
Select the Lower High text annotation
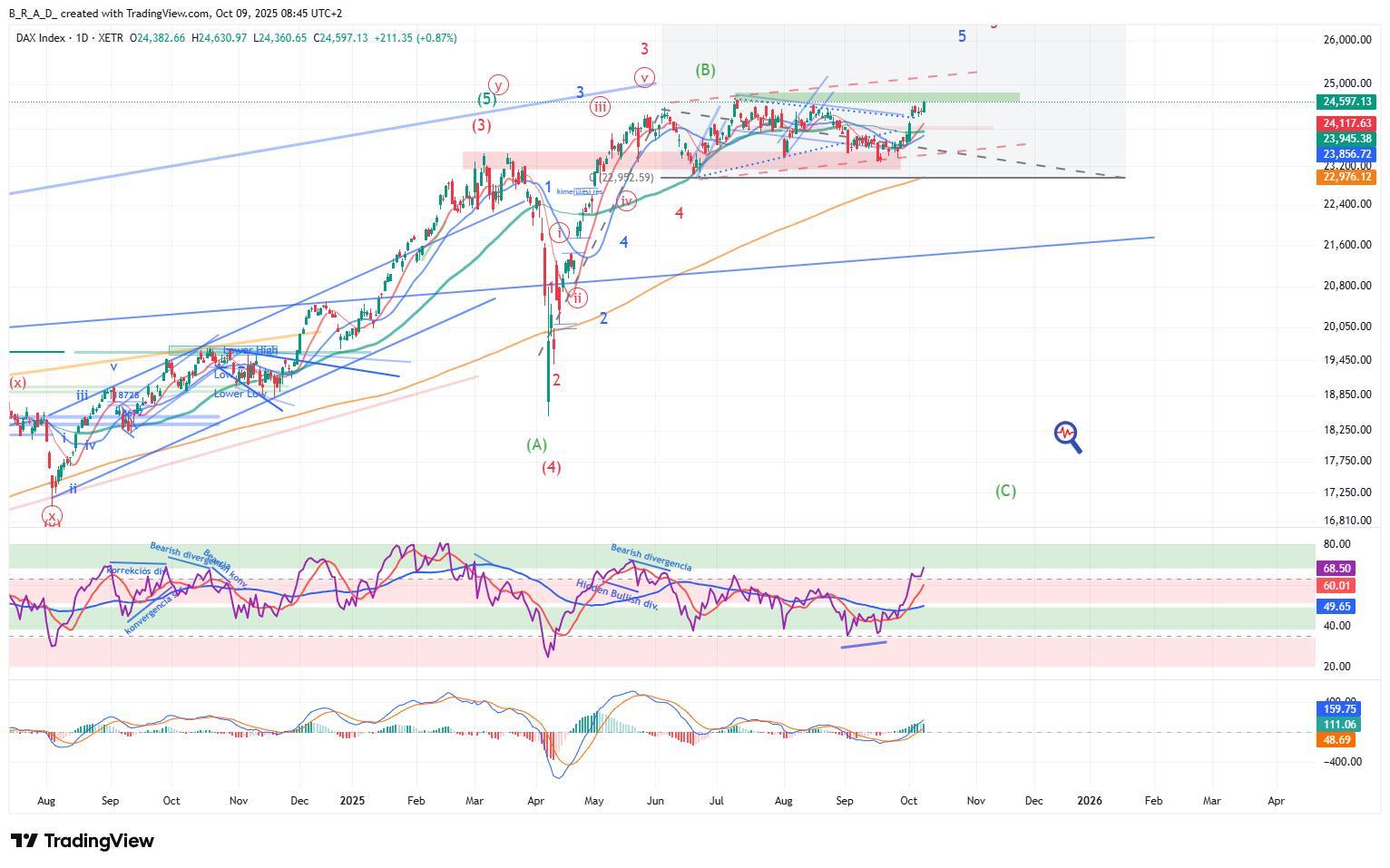(250, 350)
